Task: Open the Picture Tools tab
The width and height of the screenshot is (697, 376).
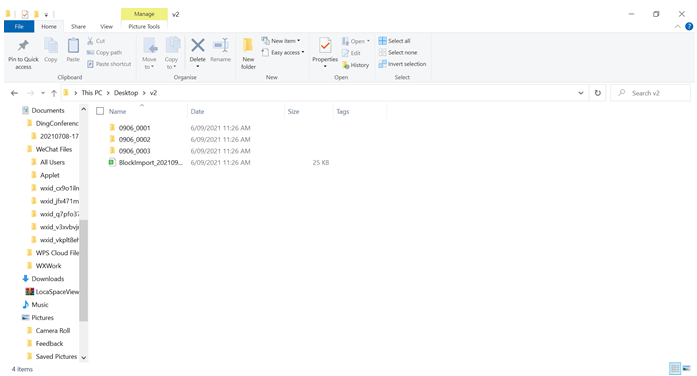Action: pos(144,27)
